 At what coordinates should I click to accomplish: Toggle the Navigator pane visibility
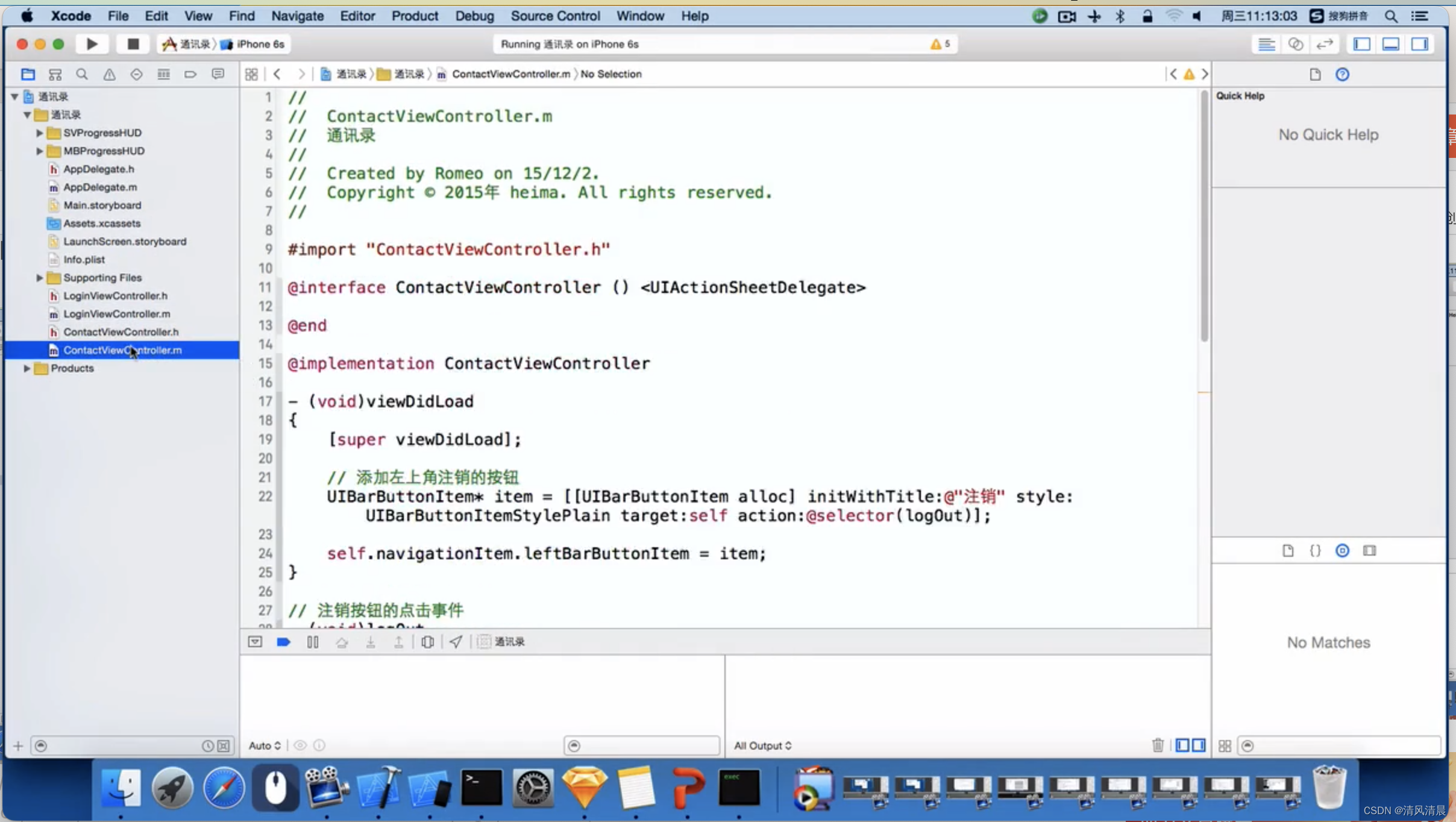coord(1361,44)
